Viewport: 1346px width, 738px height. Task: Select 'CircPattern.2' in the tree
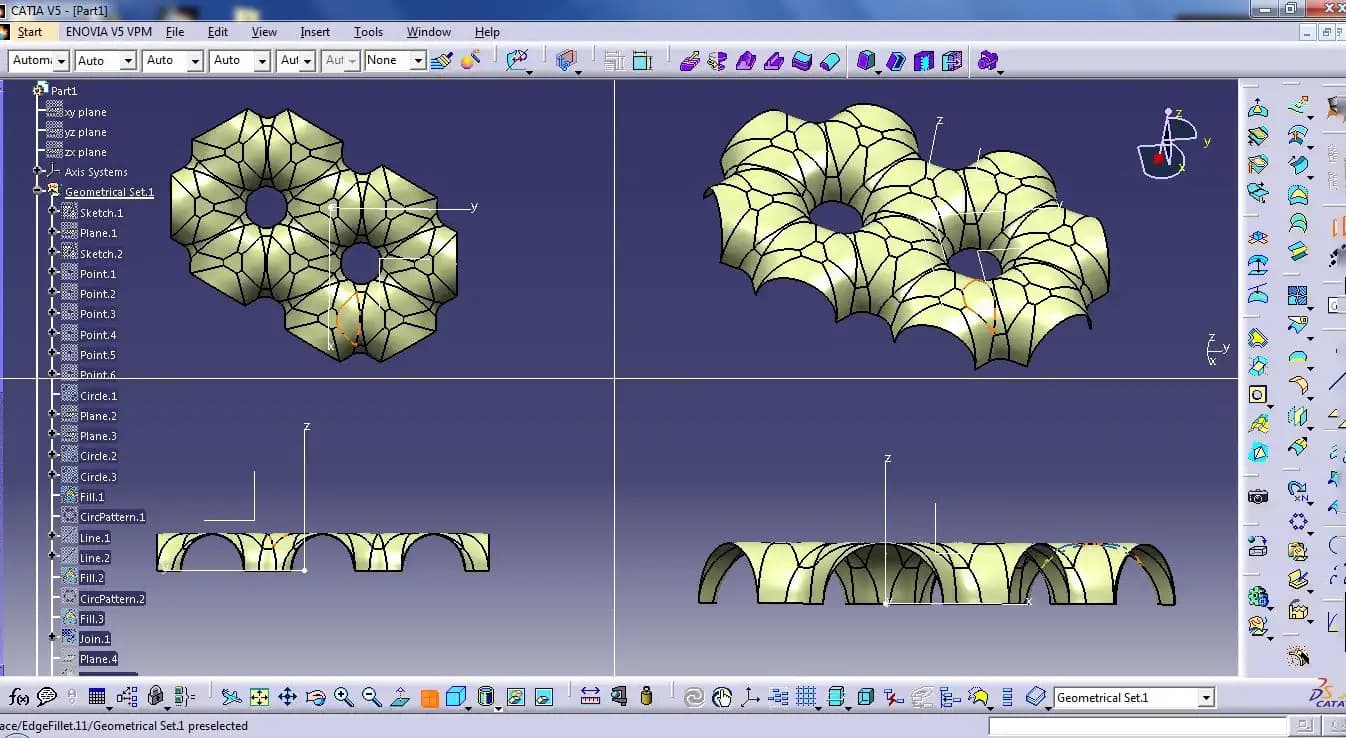(x=112, y=599)
